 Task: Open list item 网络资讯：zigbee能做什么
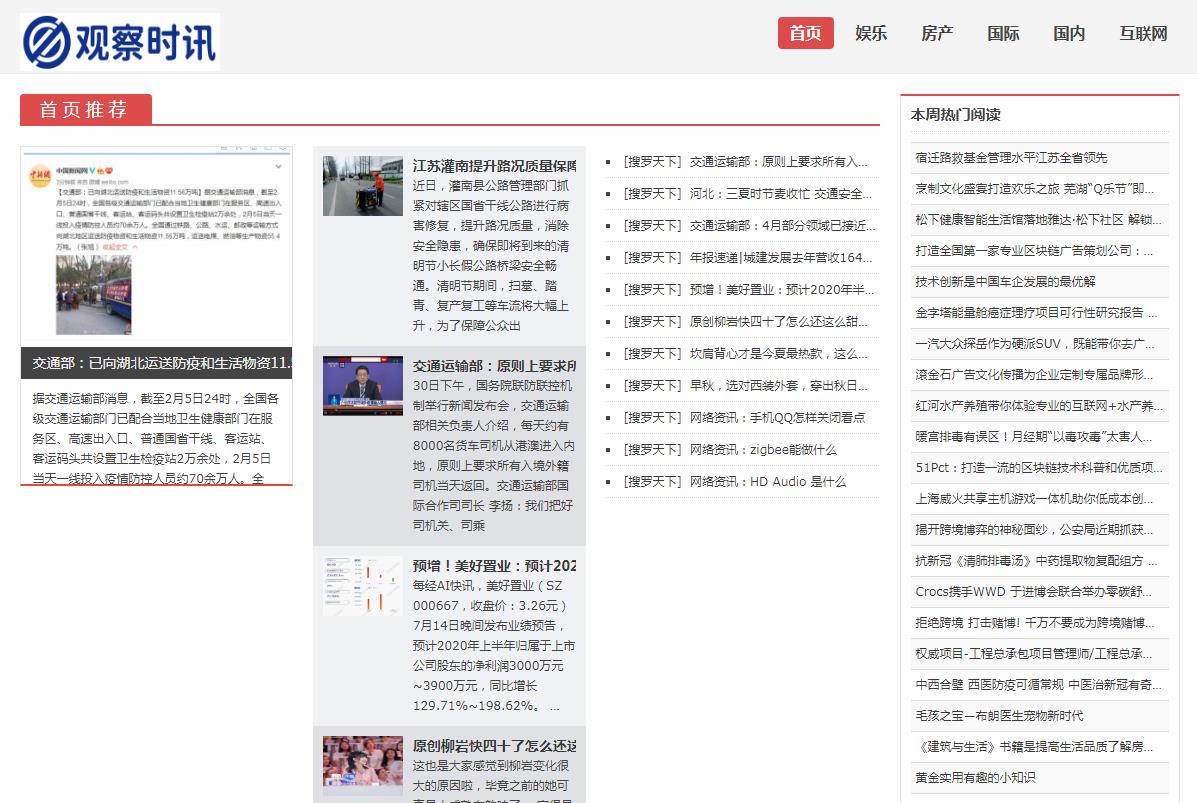[x=763, y=450]
